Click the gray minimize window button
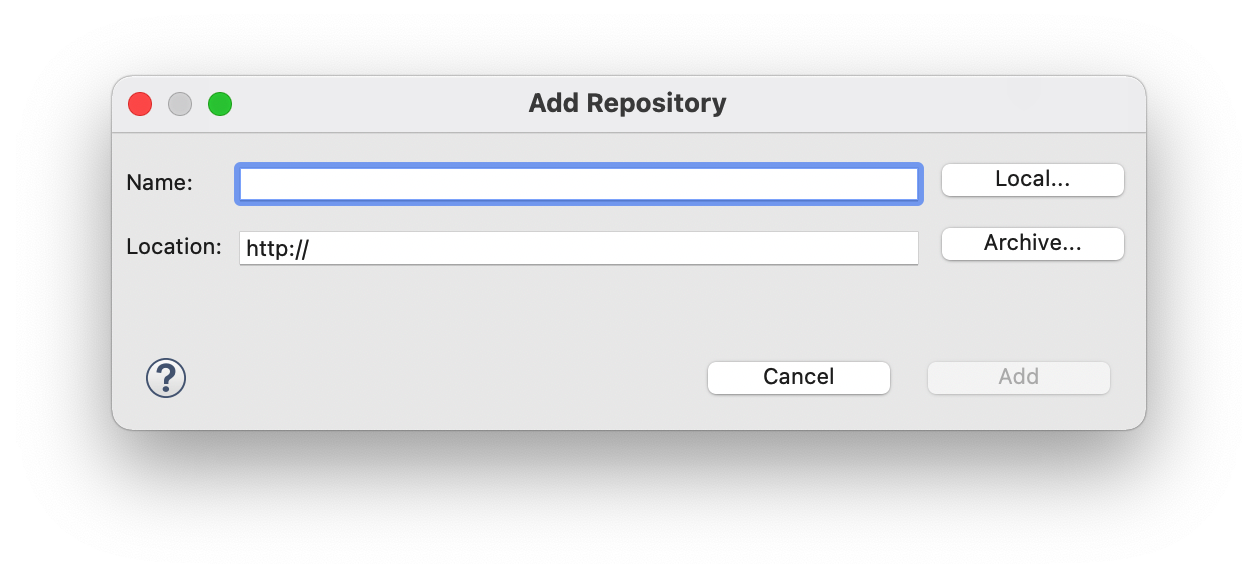The width and height of the screenshot is (1258, 578). 180,104
